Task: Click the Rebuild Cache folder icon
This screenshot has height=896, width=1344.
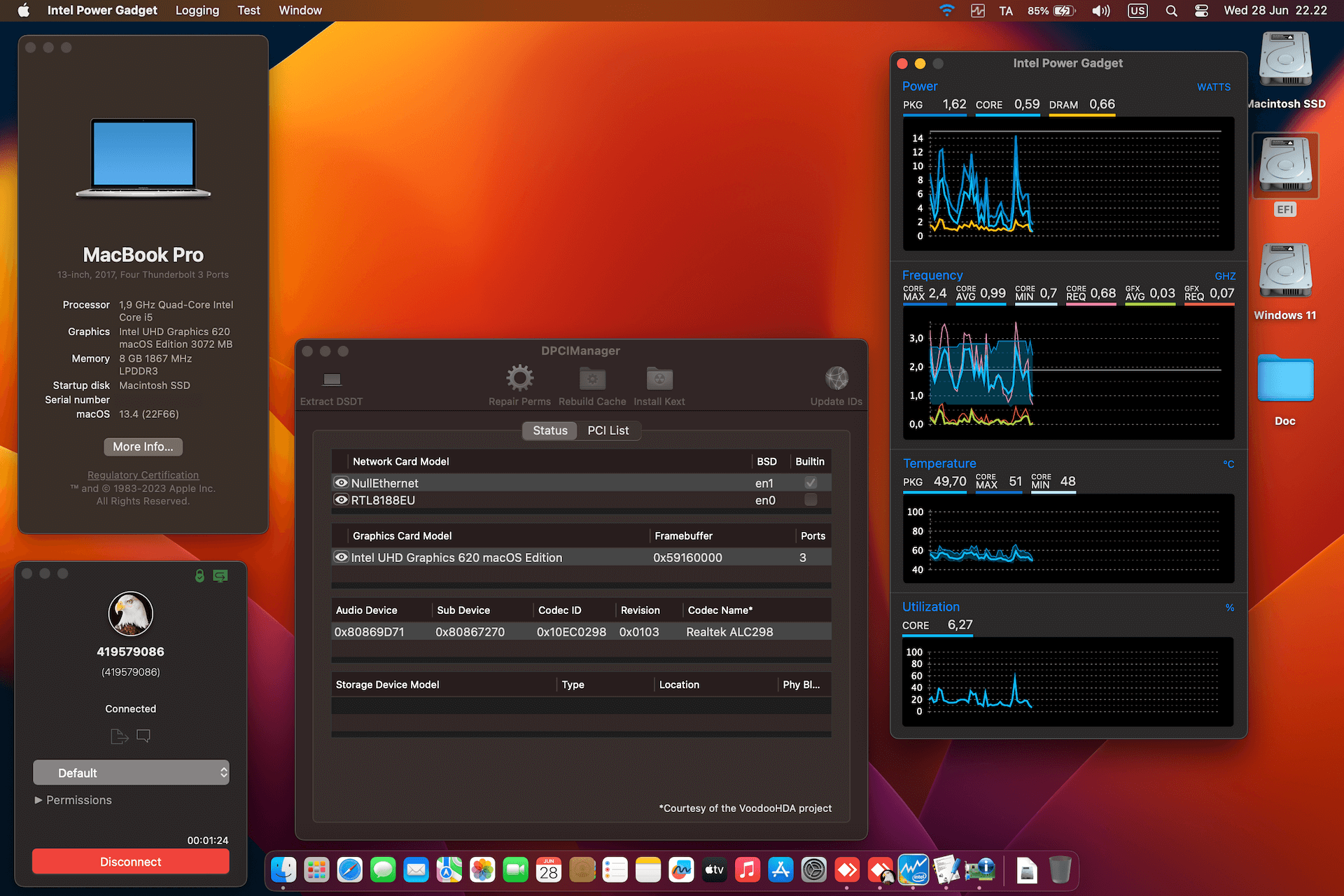Action: (592, 379)
